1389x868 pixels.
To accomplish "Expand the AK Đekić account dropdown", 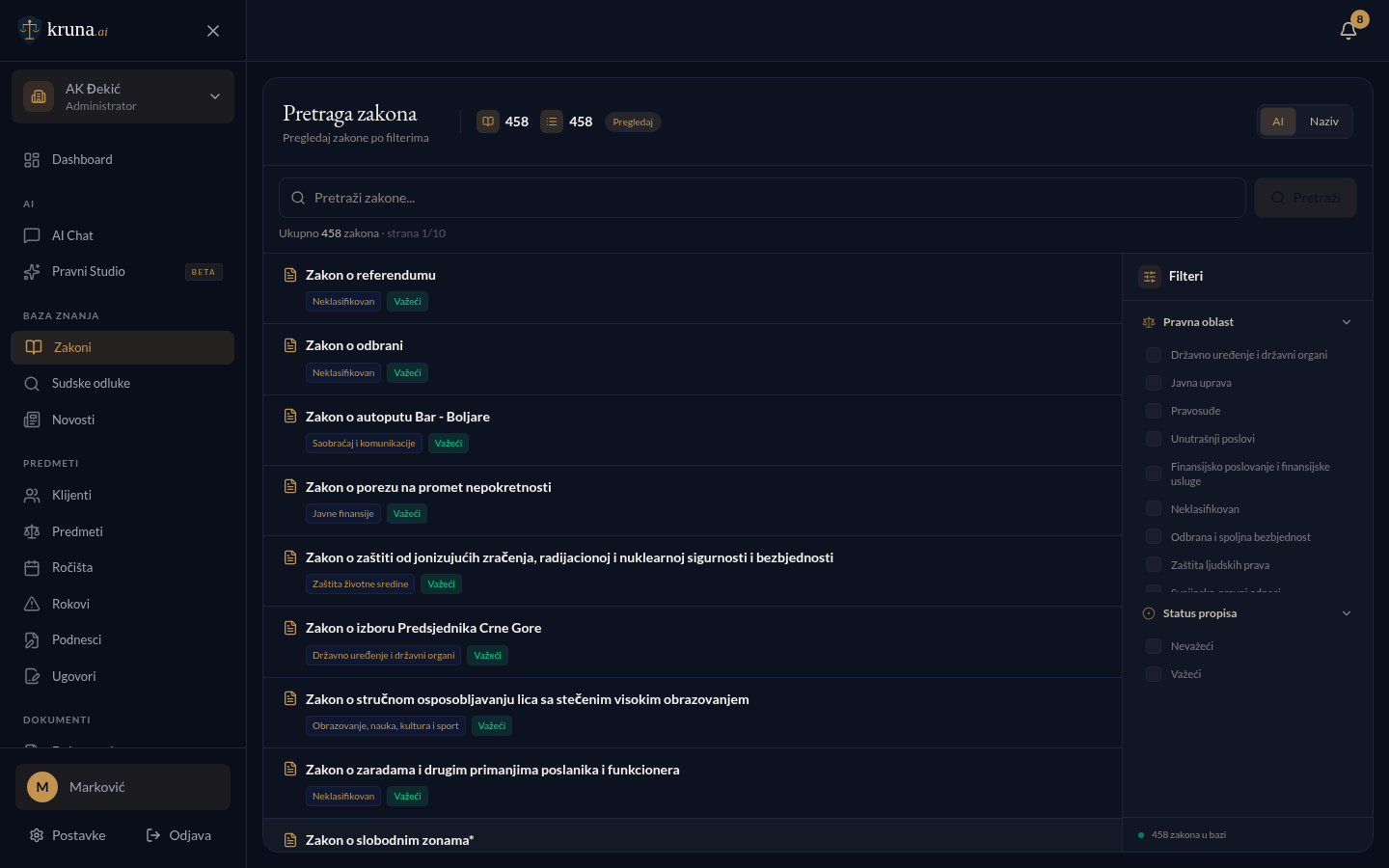I will pyautogui.click(x=215, y=96).
